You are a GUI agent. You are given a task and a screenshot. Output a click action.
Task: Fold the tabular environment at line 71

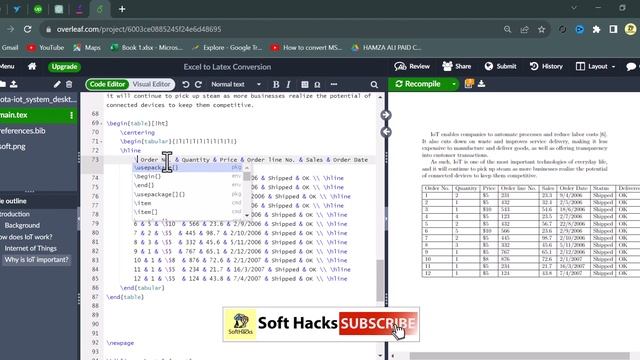102,142
